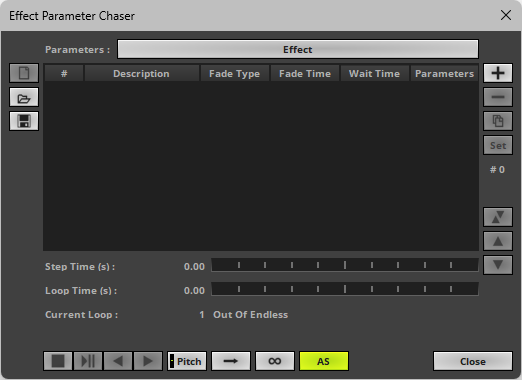Duplicate step with the copy icon

[498, 121]
